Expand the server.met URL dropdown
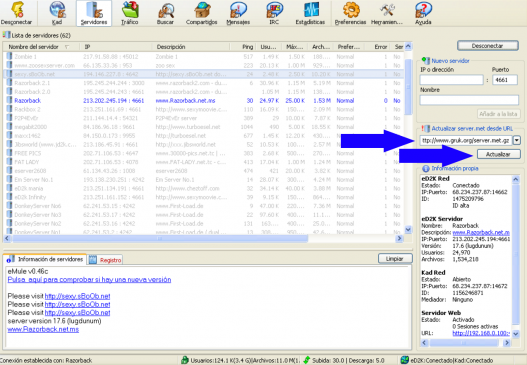Image resolution: width=527 pixels, height=365 pixels. pos(517,140)
